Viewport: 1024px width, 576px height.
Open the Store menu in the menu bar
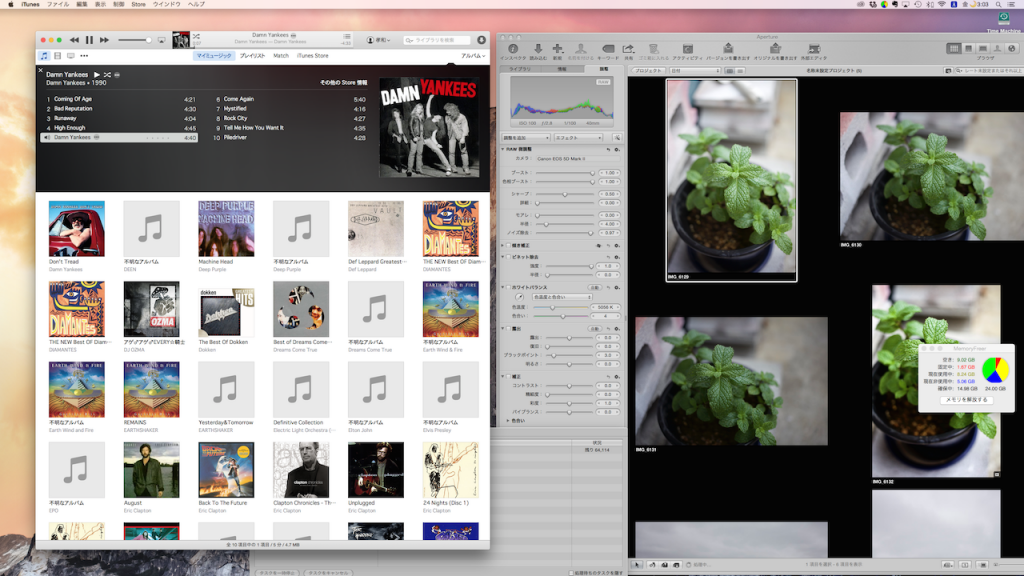click(x=138, y=5)
